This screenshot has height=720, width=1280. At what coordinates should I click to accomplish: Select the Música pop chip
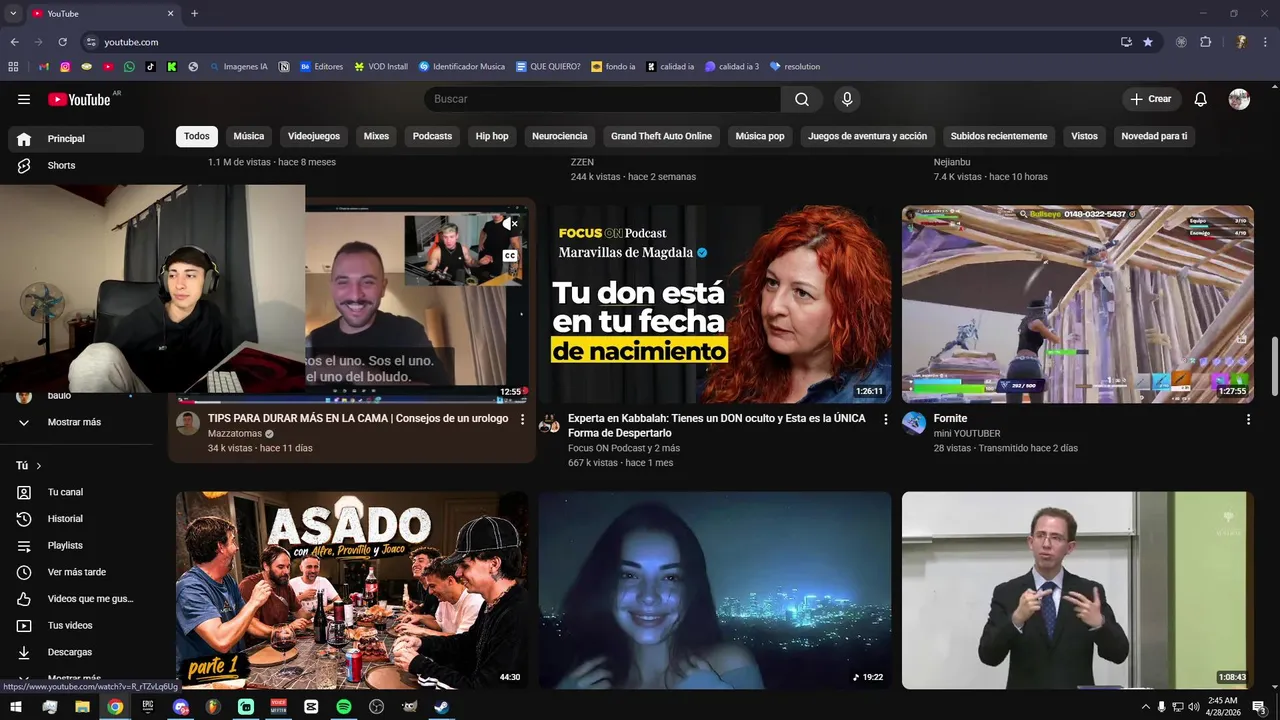pyautogui.click(x=760, y=136)
